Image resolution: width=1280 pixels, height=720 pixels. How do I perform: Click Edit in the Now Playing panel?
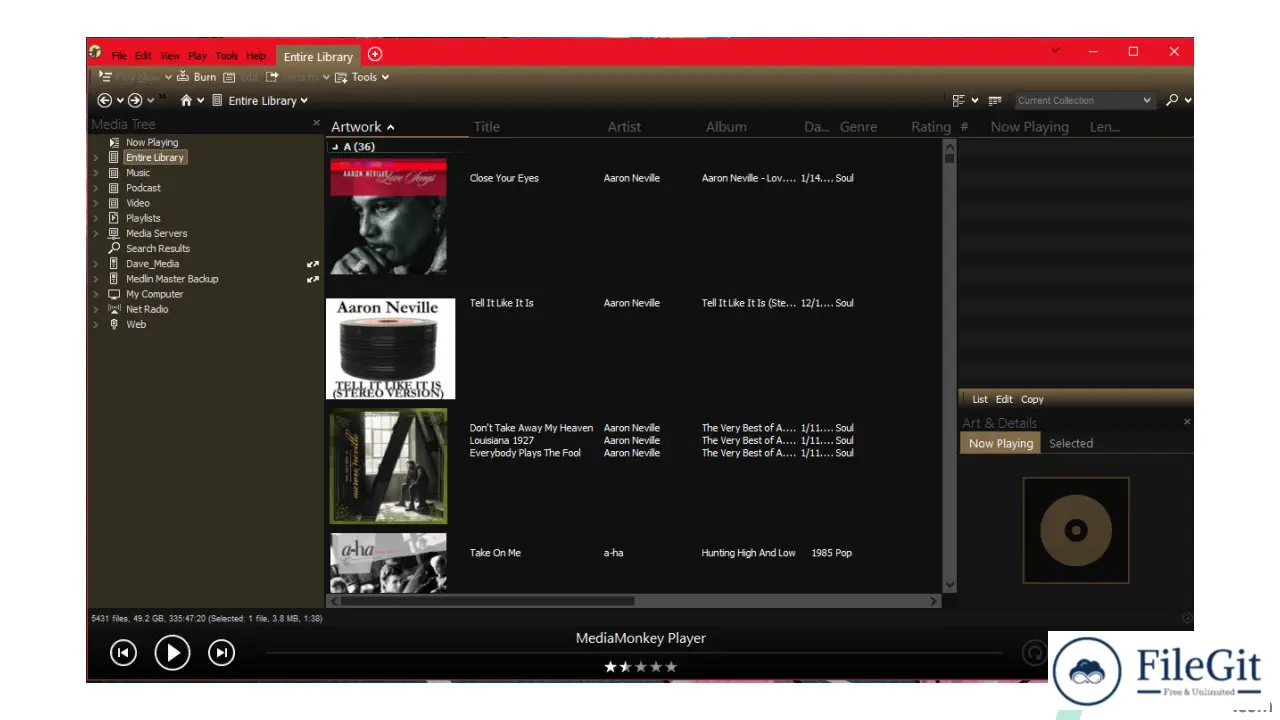point(1004,399)
